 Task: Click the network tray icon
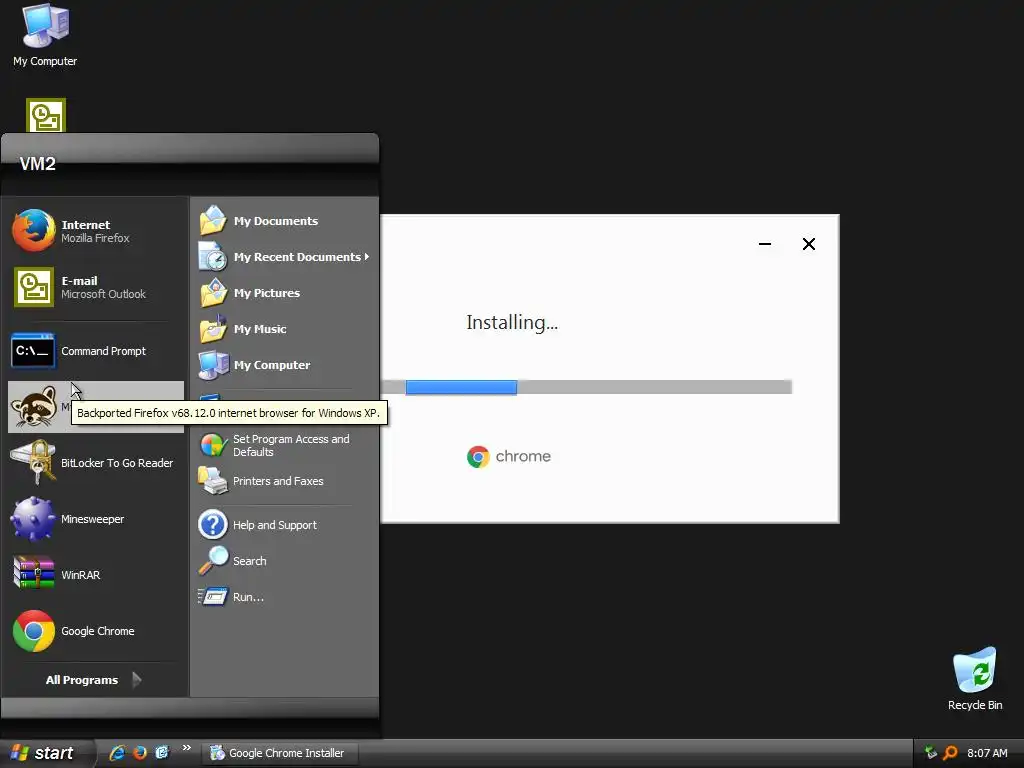coord(931,753)
